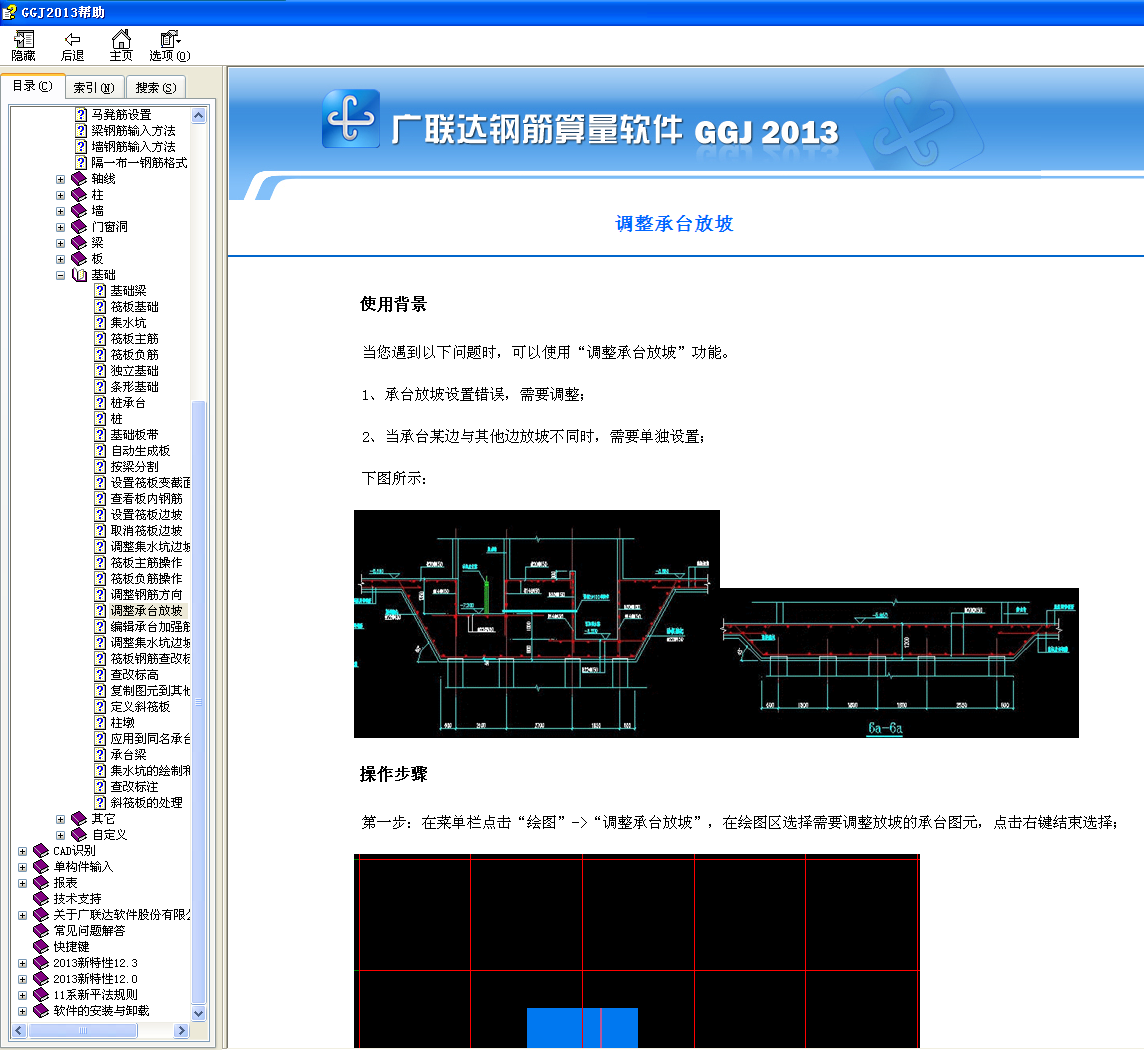Screen dimensions: 1144x1050
Task: Expand the 2013新特性12.3 node
Action: click(x=23, y=964)
